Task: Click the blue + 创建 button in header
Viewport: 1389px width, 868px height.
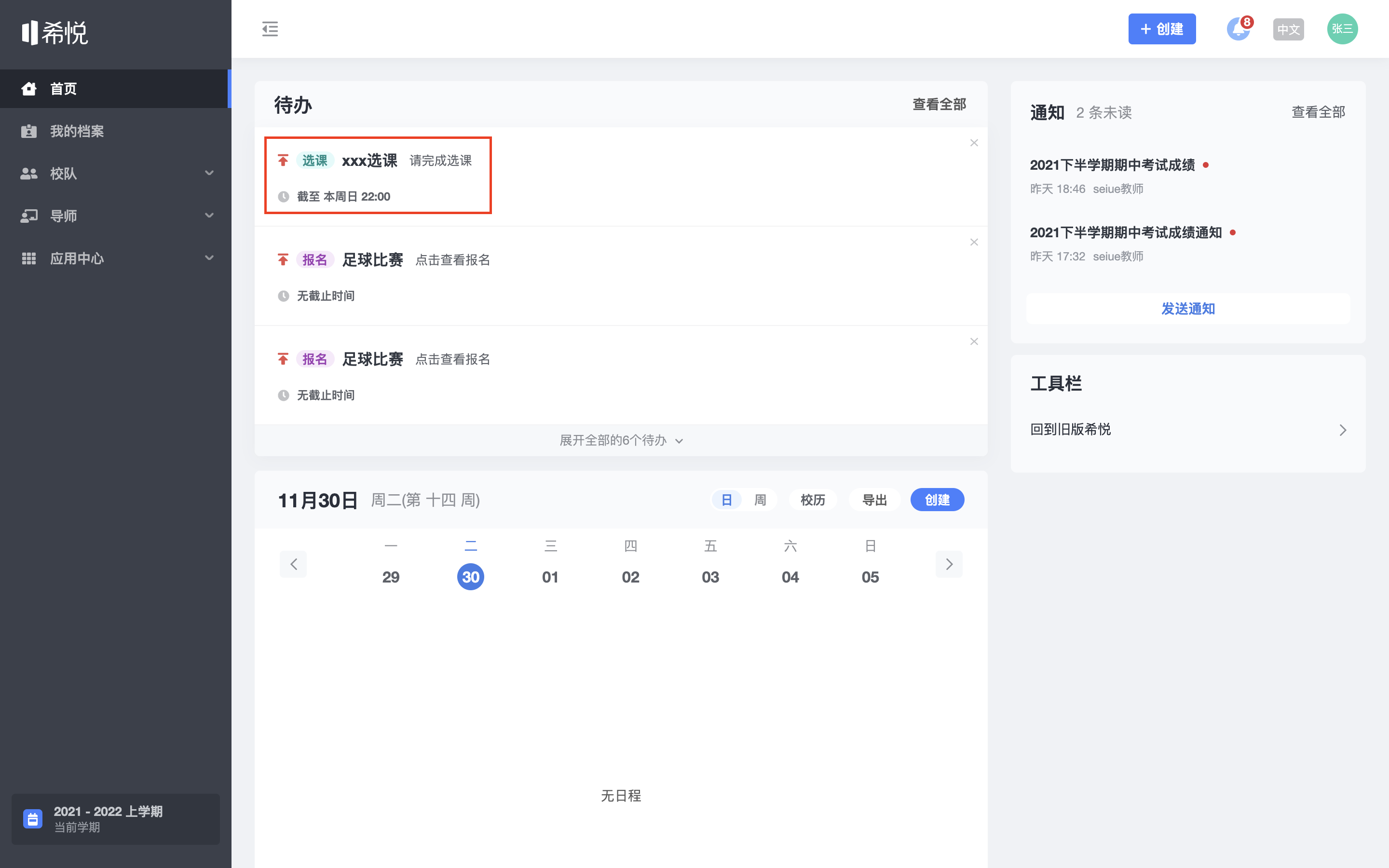Action: pyautogui.click(x=1162, y=29)
